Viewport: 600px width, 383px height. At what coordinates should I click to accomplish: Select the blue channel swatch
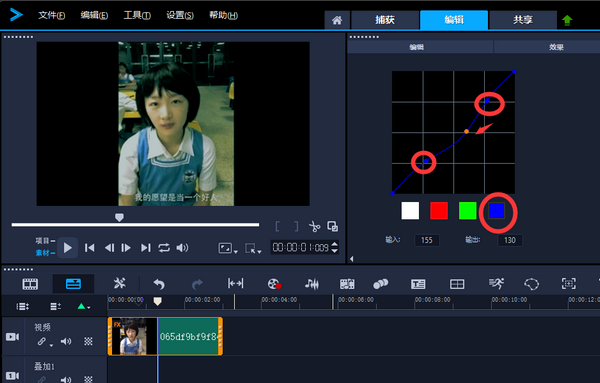pos(497,211)
